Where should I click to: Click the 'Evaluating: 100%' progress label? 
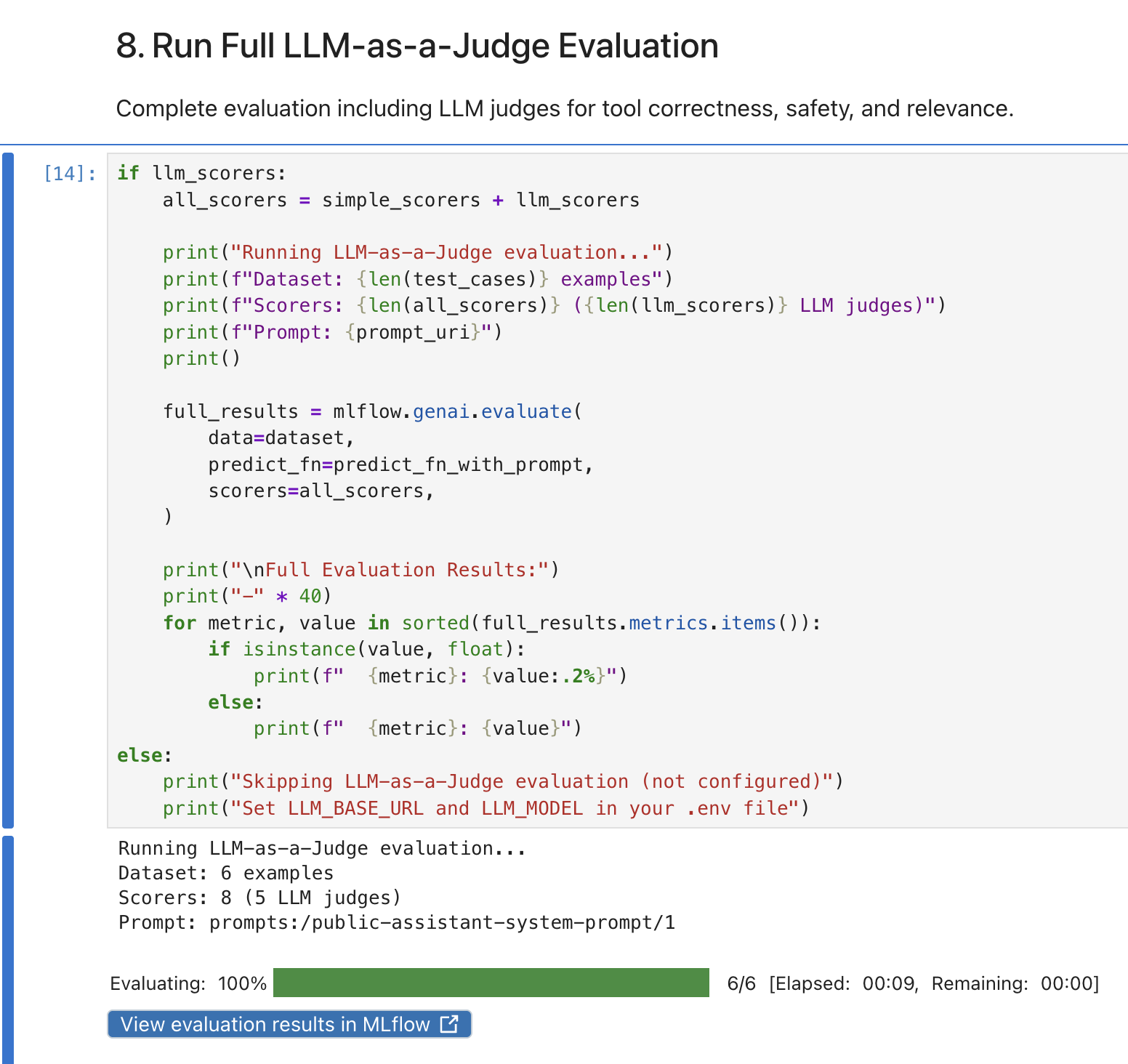pyautogui.click(x=188, y=983)
